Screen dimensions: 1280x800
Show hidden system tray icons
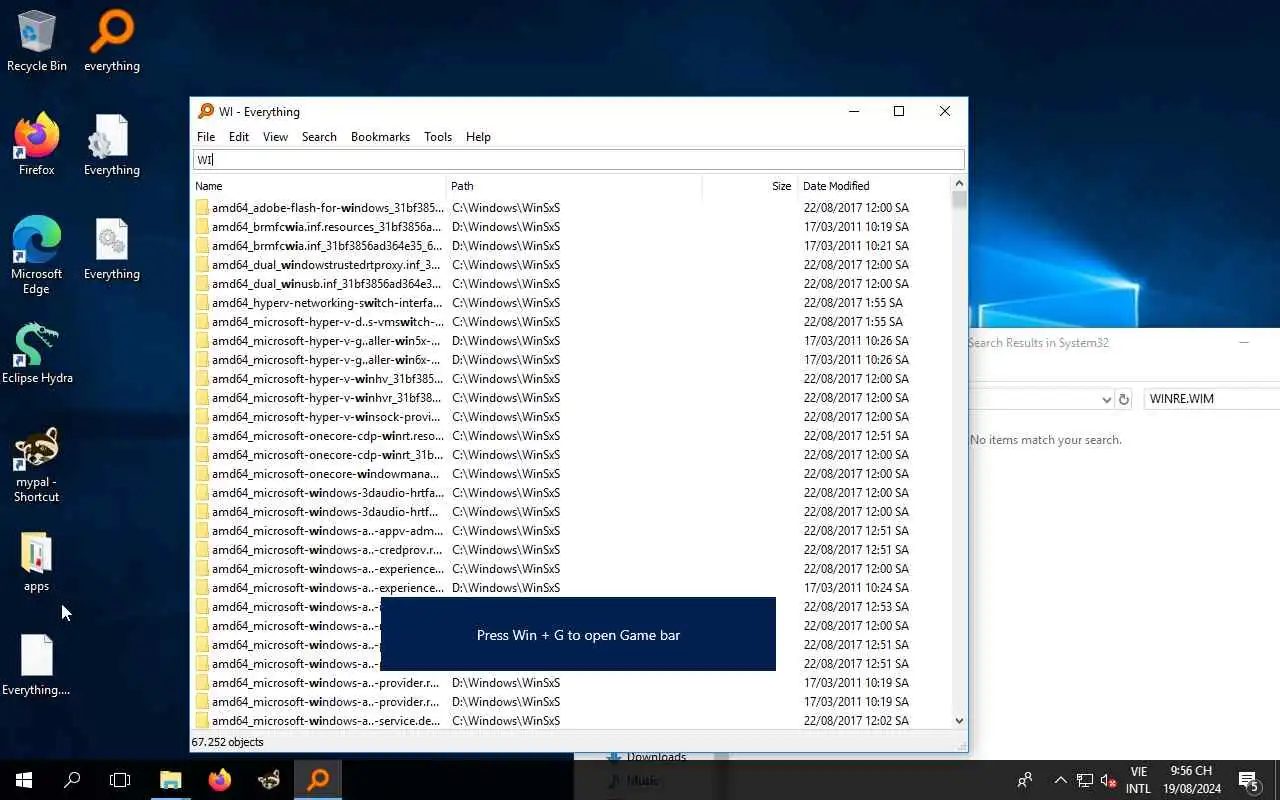[x=1060, y=780]
